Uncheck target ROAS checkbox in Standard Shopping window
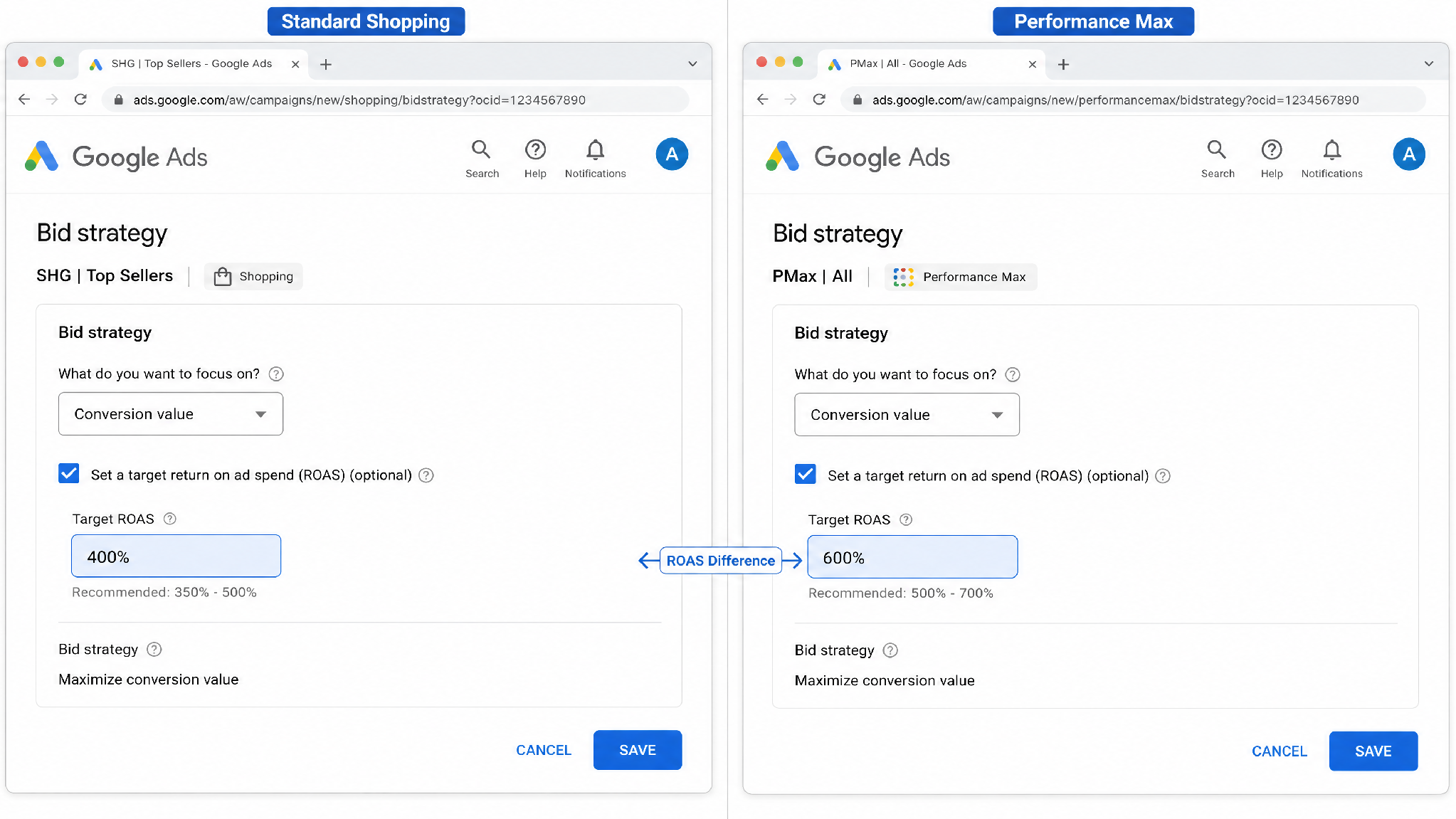 (69, 474)
